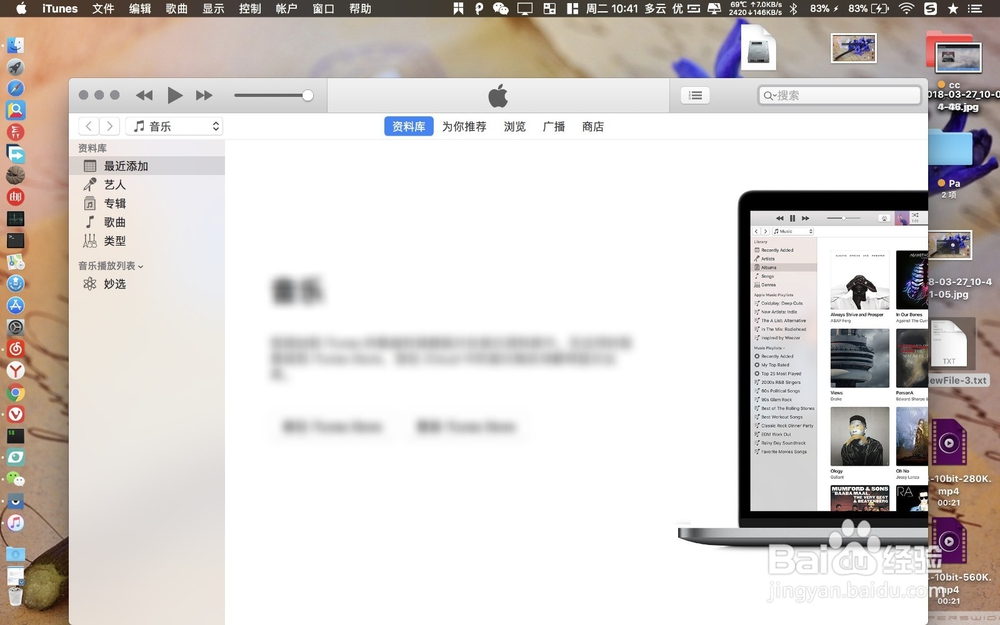Viewport: 1000px width, 625px height.
Task: Switch to the 为你推荐 tab
Action: tap(464, 126)
